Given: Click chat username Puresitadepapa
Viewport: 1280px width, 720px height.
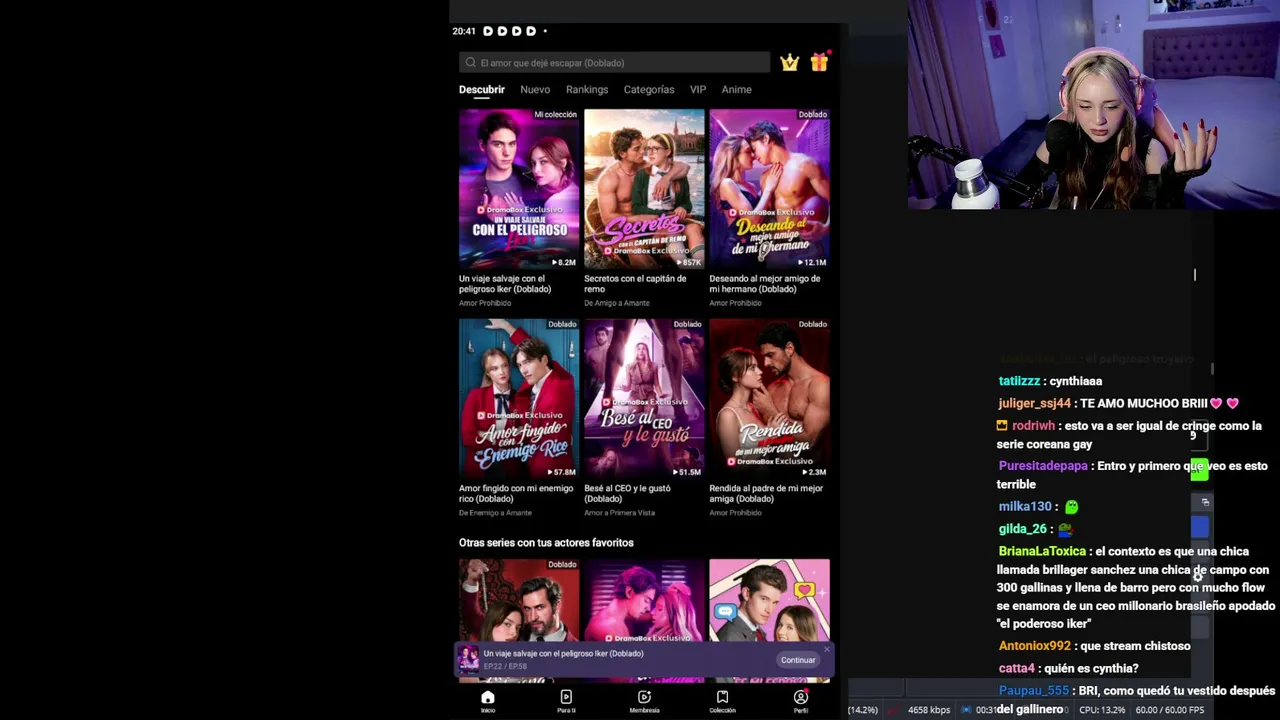Looking at the screenshot, I should pyautogui.click(x=1043, y=466).
